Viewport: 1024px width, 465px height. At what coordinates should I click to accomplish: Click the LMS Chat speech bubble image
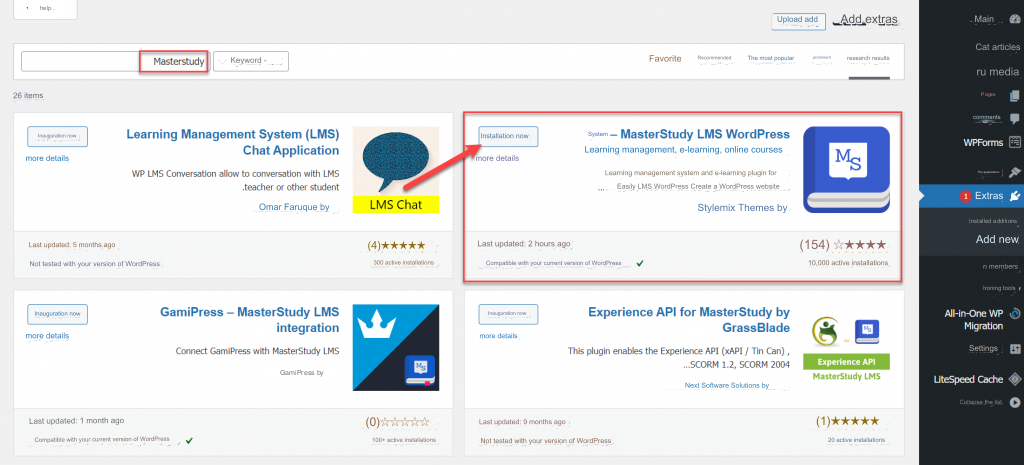(x=396, y=169)
